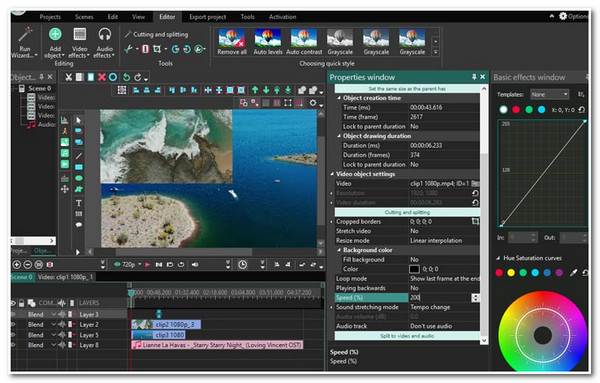Expand the quick style gallery arrow
Screen dimensions: 600x383
click(x=435, y=52)
